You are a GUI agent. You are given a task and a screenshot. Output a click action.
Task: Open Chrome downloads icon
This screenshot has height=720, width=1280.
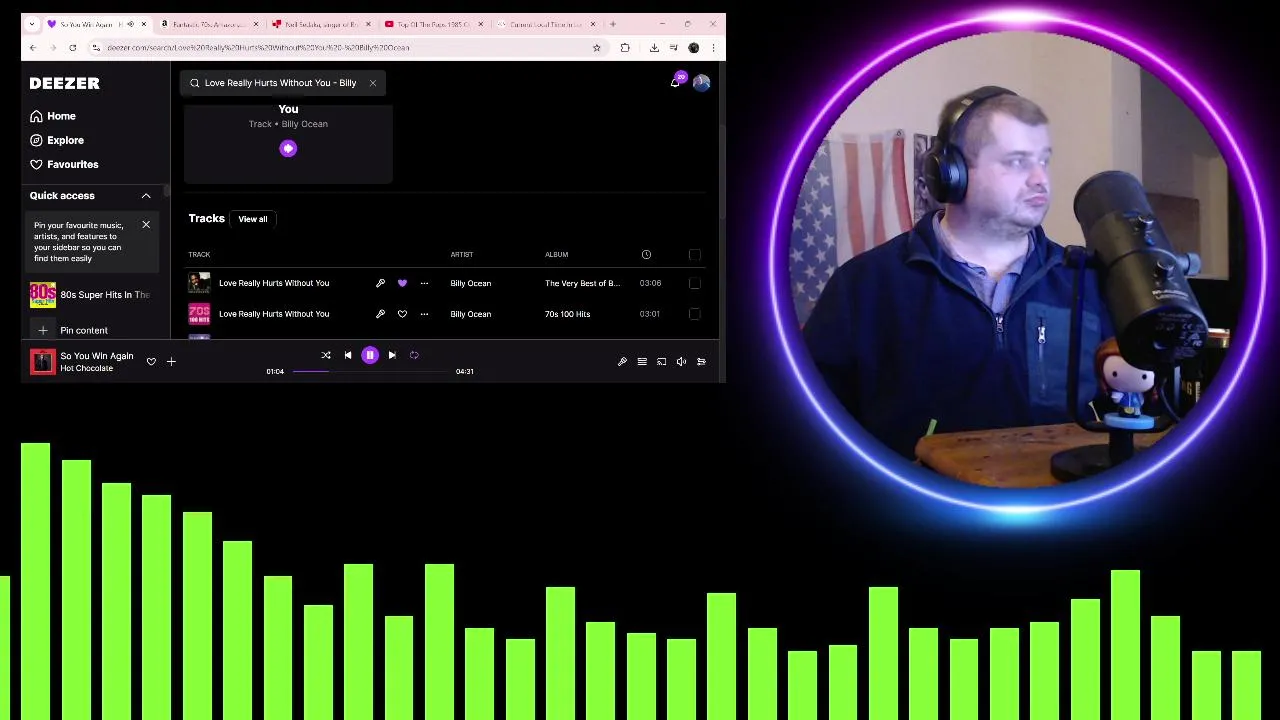coord(654,48)
